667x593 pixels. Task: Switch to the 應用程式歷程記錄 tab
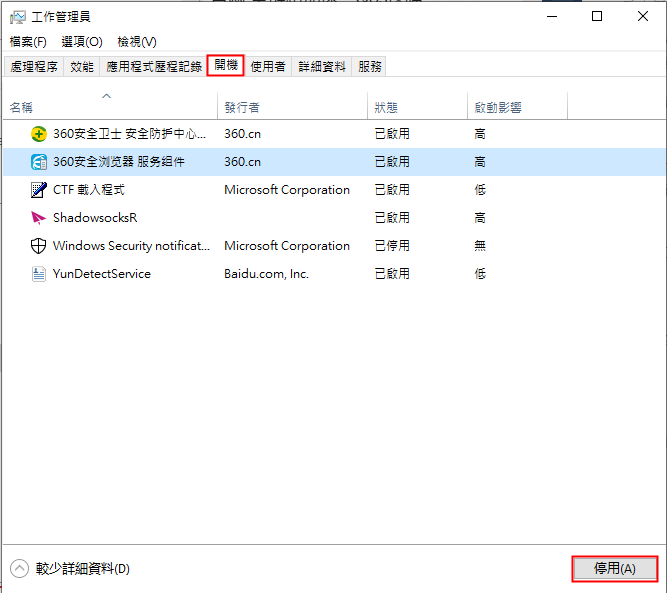[154, 66]
